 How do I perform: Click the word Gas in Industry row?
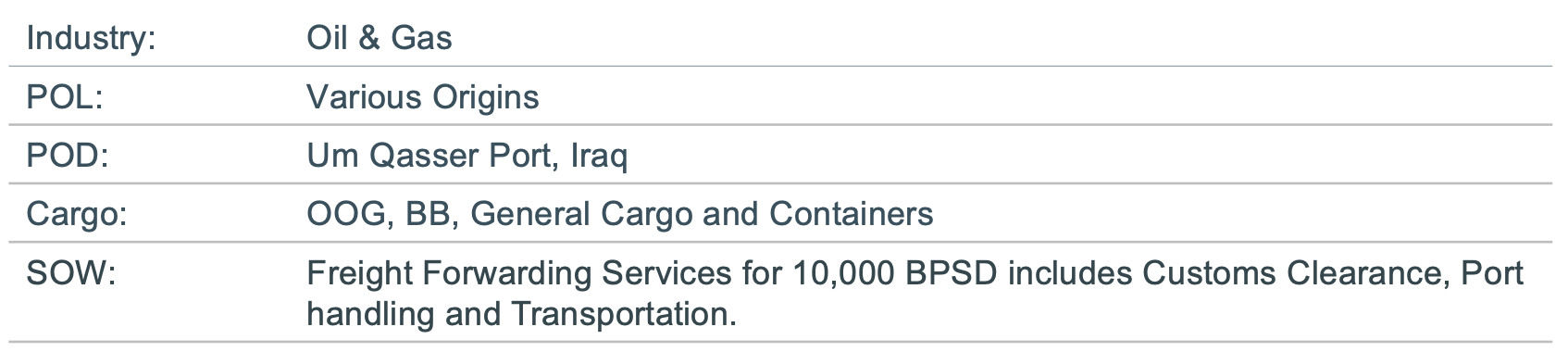pyautogui.click(x=421, y=38)
